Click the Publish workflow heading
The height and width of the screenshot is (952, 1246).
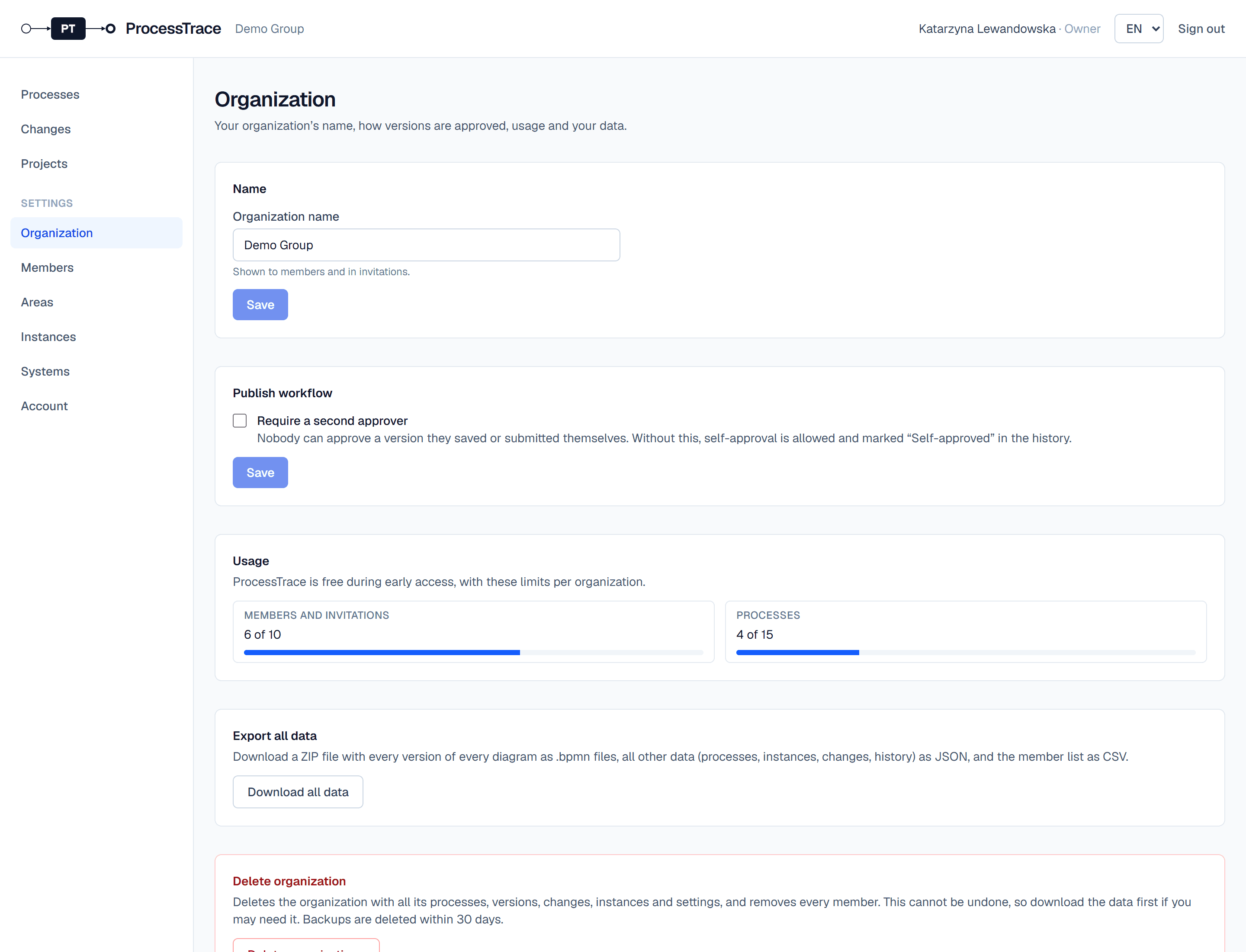click(282, 393)
